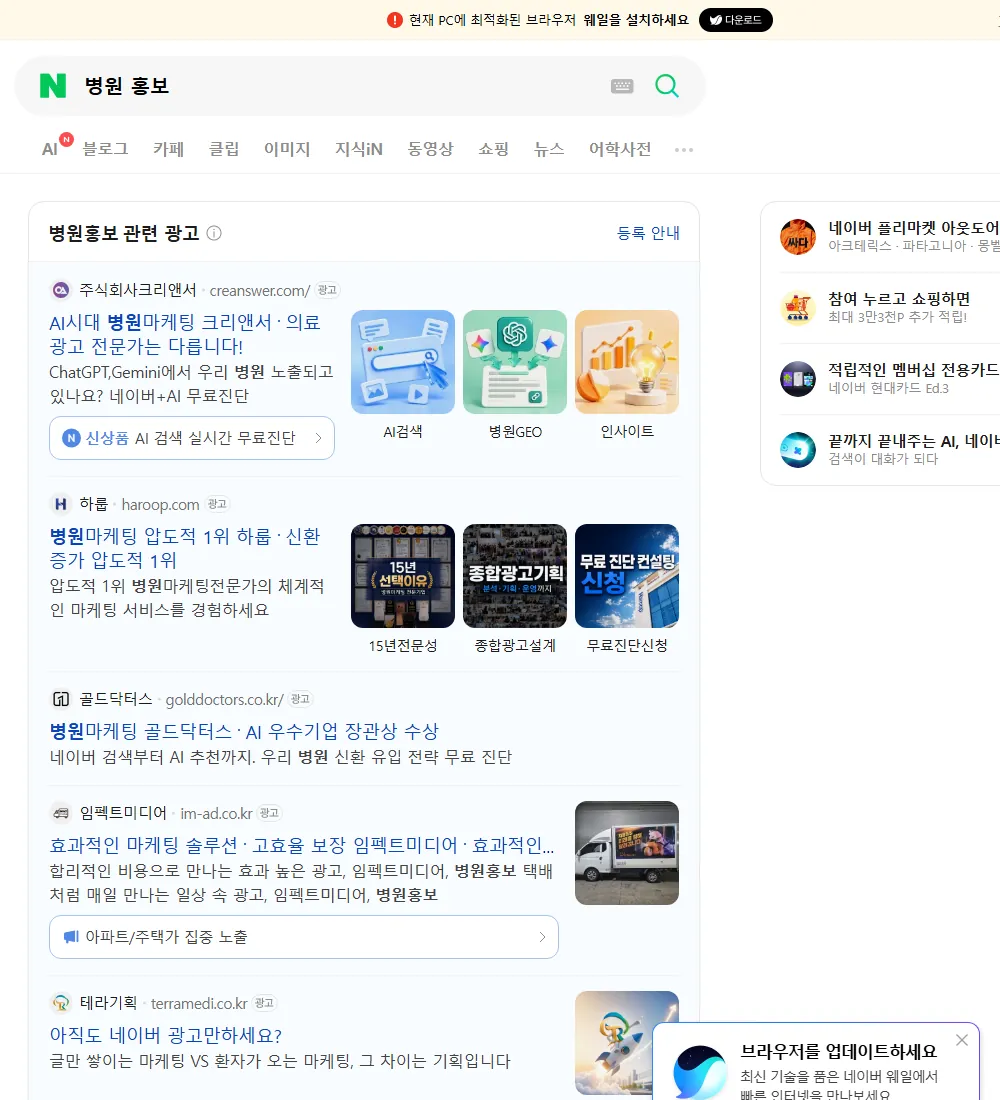
Task: Click the haroop.com URL
Action: coord(160,504)
